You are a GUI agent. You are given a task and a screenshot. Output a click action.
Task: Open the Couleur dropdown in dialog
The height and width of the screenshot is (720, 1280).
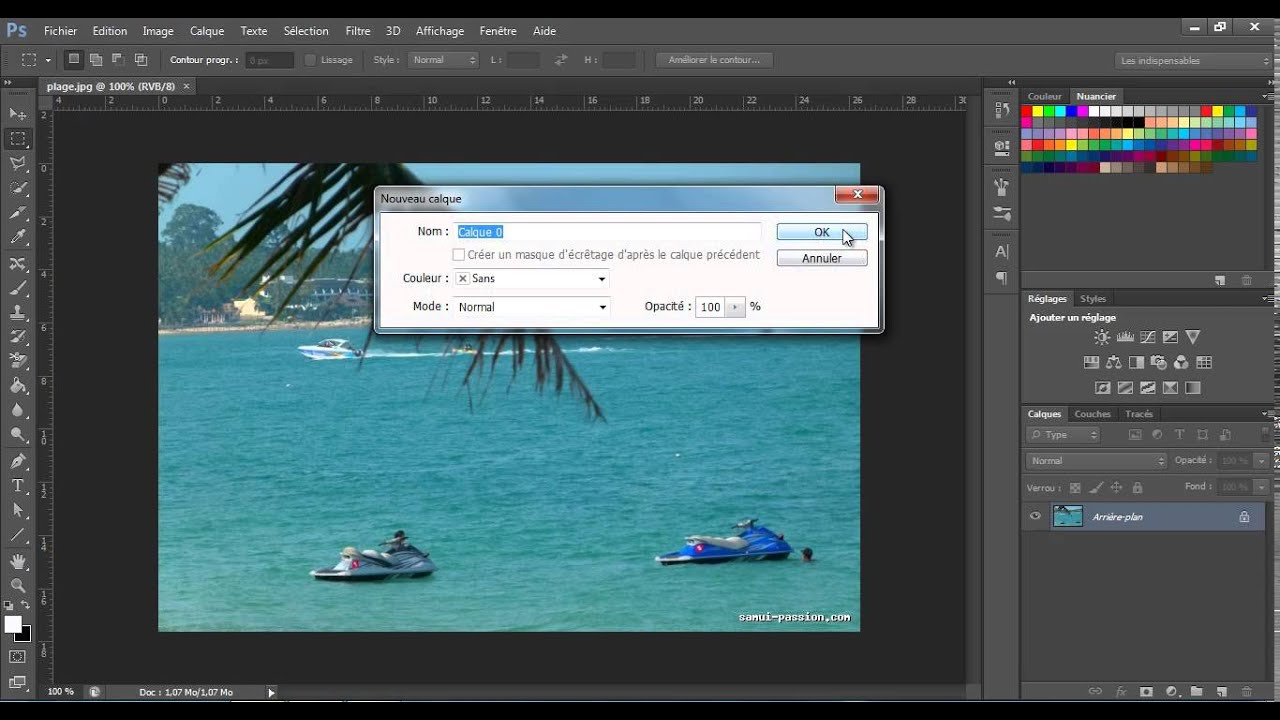(532, 279)
